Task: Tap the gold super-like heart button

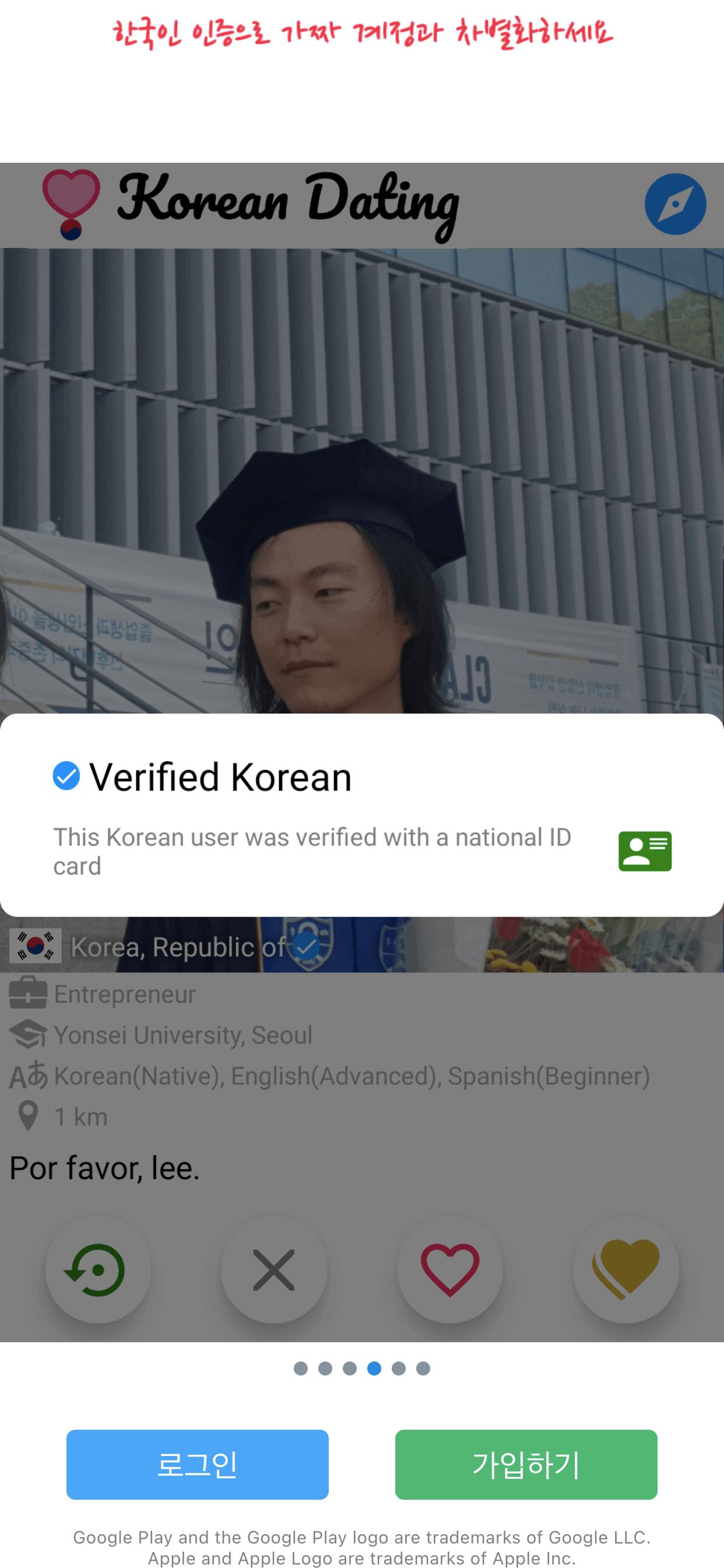Action: click(x=626, y=1270)
